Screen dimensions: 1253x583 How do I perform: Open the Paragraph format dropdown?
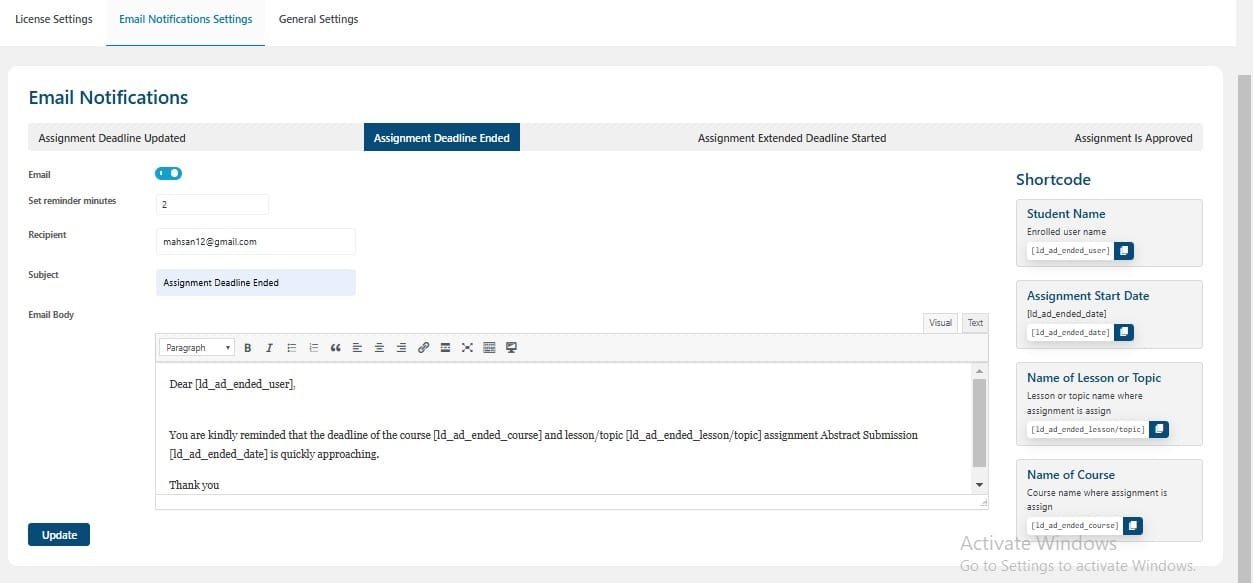tap(197, 348)
